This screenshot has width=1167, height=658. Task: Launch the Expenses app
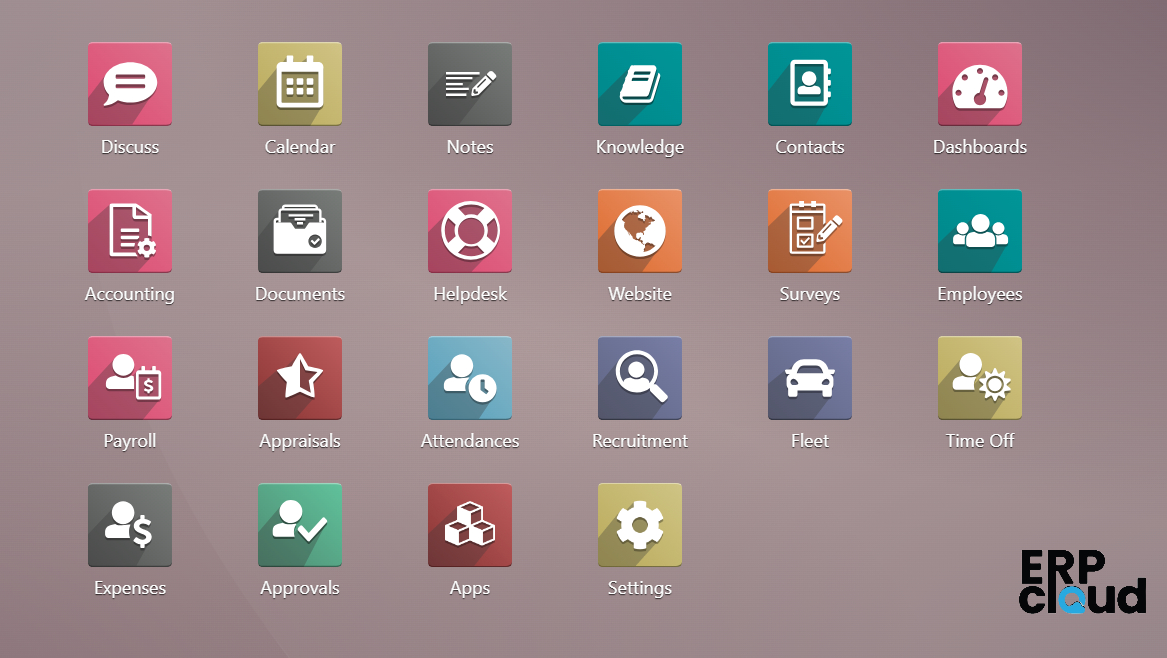click(130, 525)
